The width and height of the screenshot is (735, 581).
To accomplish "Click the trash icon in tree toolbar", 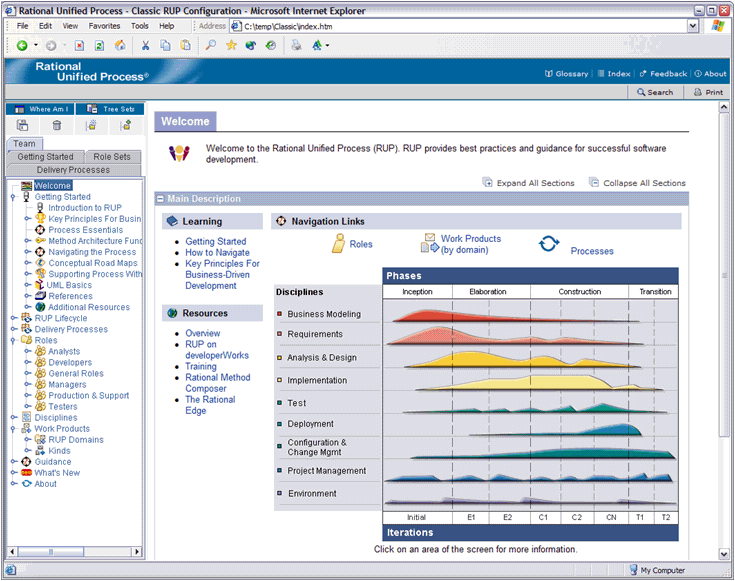I will (57, 125).
